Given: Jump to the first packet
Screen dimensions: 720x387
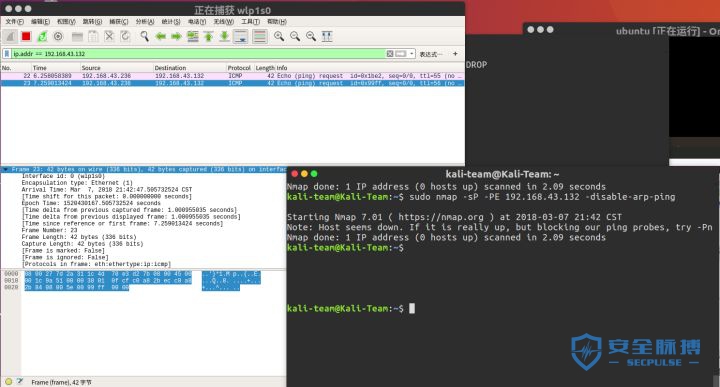Looking at the screenshot, I should (x=208, y=36).
